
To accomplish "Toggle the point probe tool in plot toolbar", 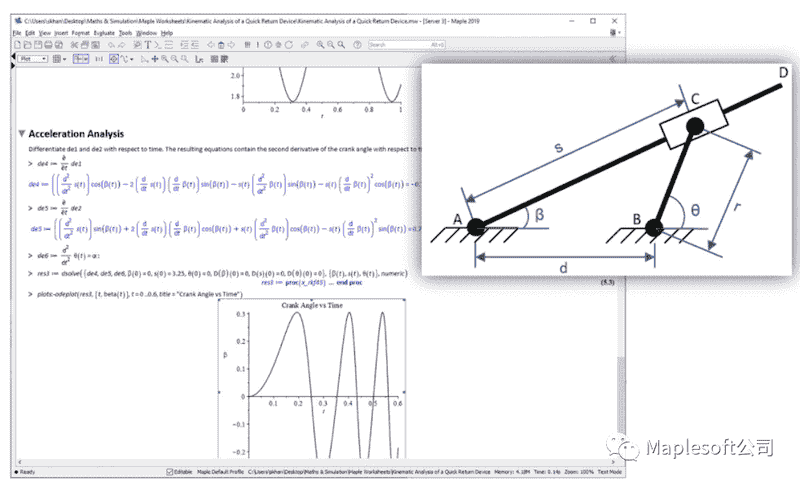I will tap(114, 59).
